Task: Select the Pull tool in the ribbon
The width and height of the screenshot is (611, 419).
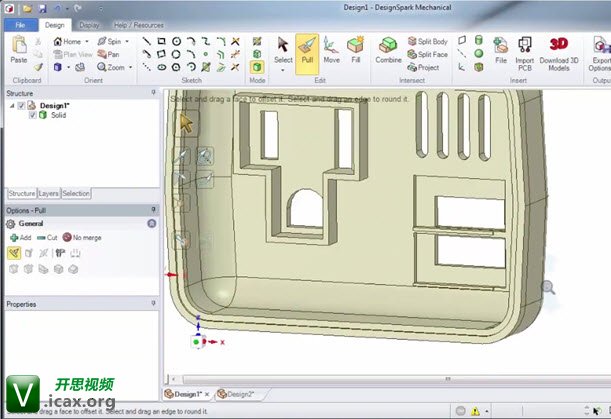Action: click(307, 54)
